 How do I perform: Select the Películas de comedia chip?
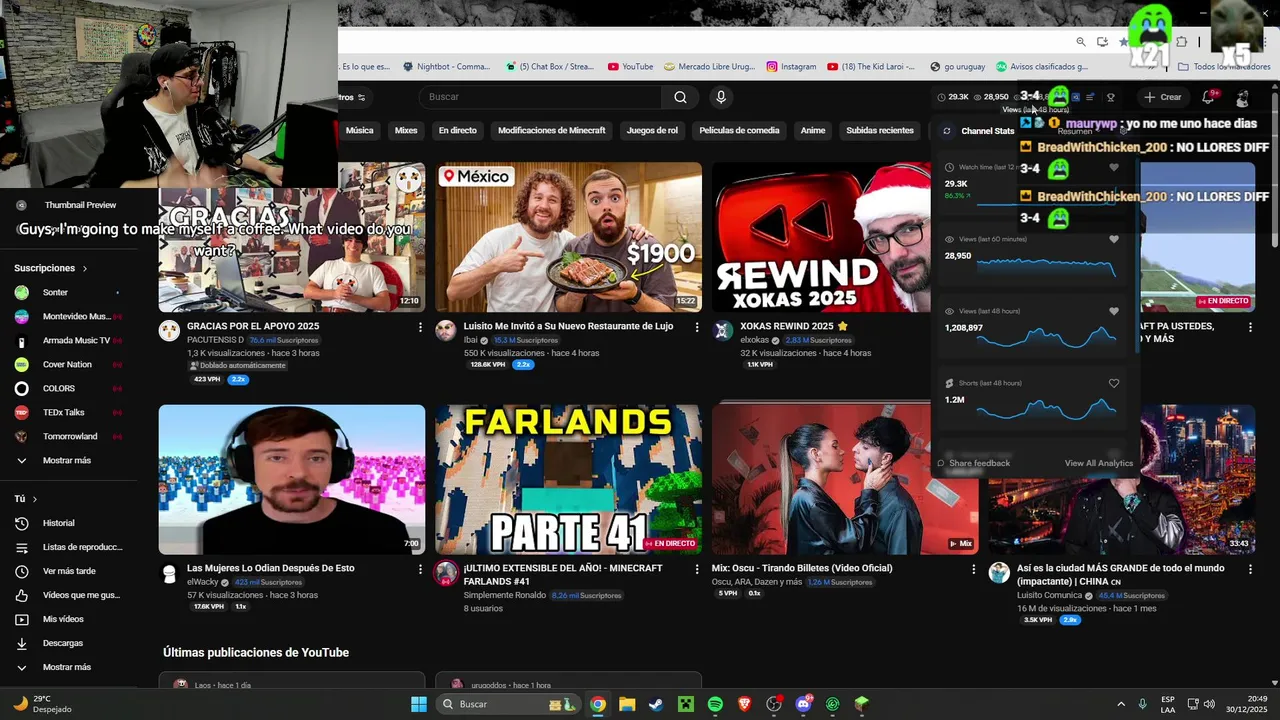tap(739, 130)
